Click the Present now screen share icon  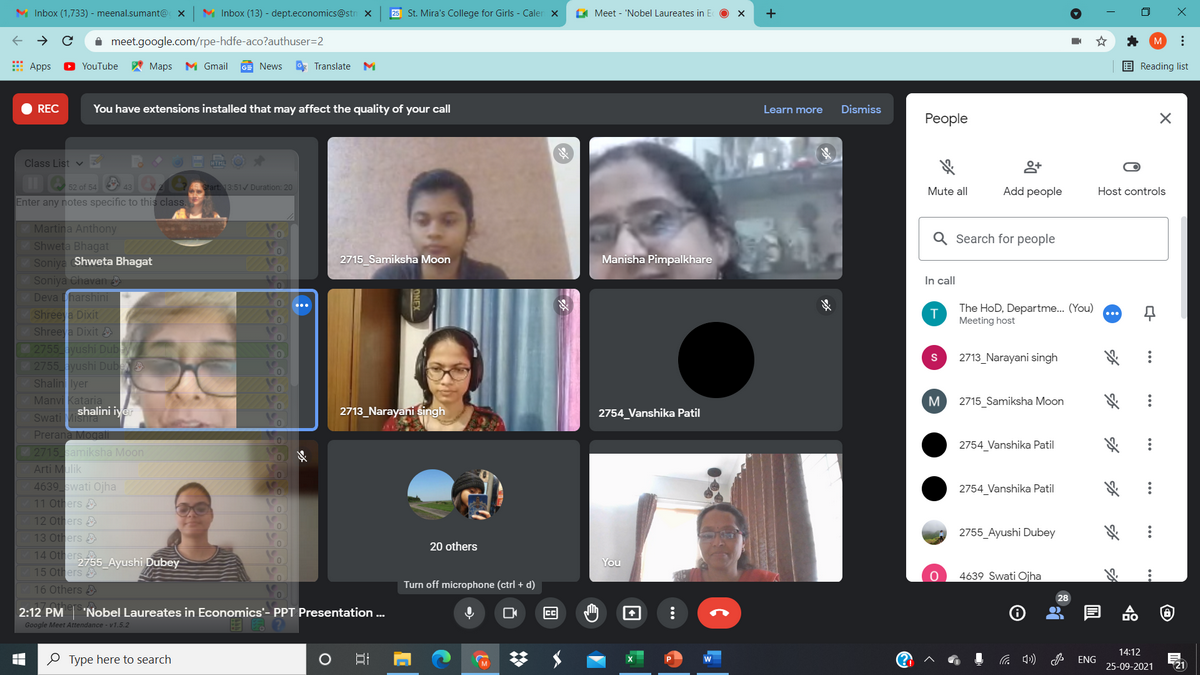point(632,613)
